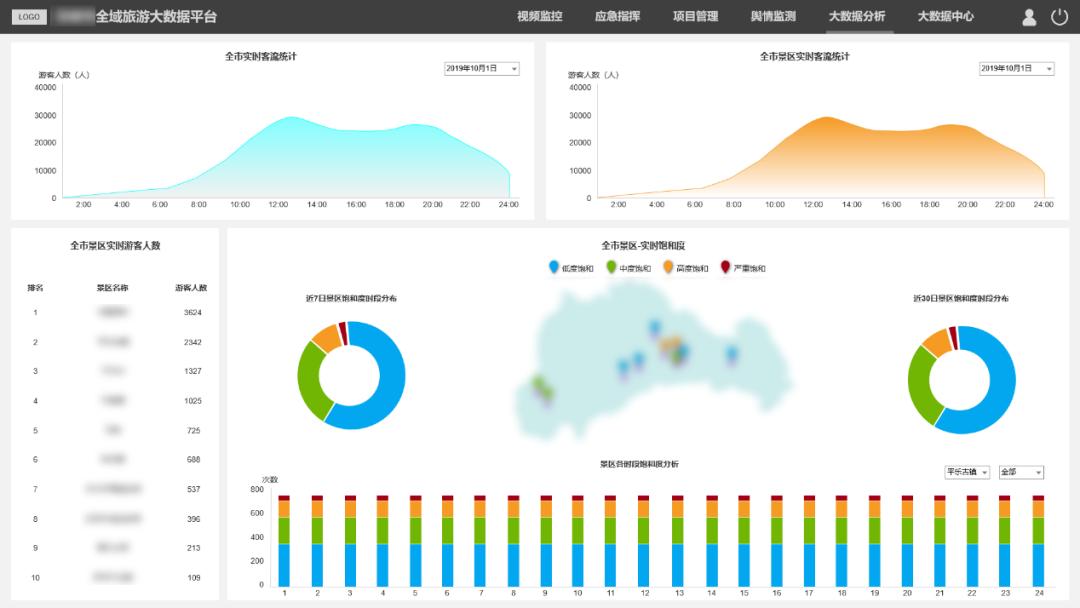Open the 应急指挥 tab
The image size is (1080, 608).
click(x=618, y=17)
